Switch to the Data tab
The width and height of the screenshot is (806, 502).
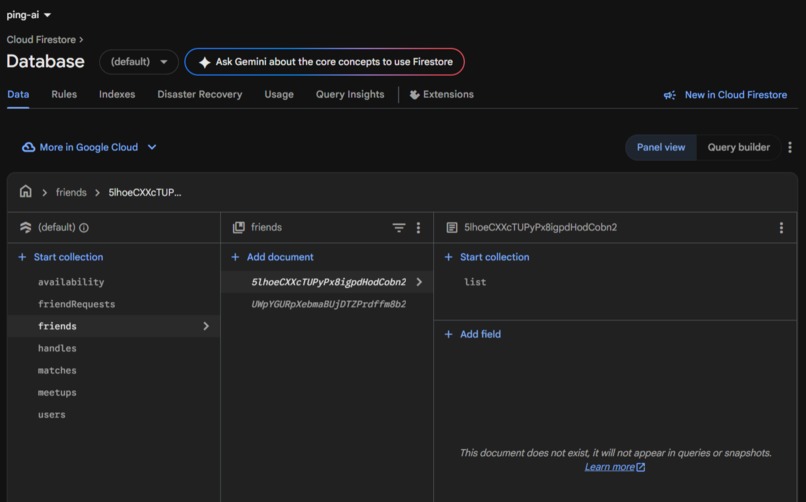pyautogui.click(x=18, y=95)
